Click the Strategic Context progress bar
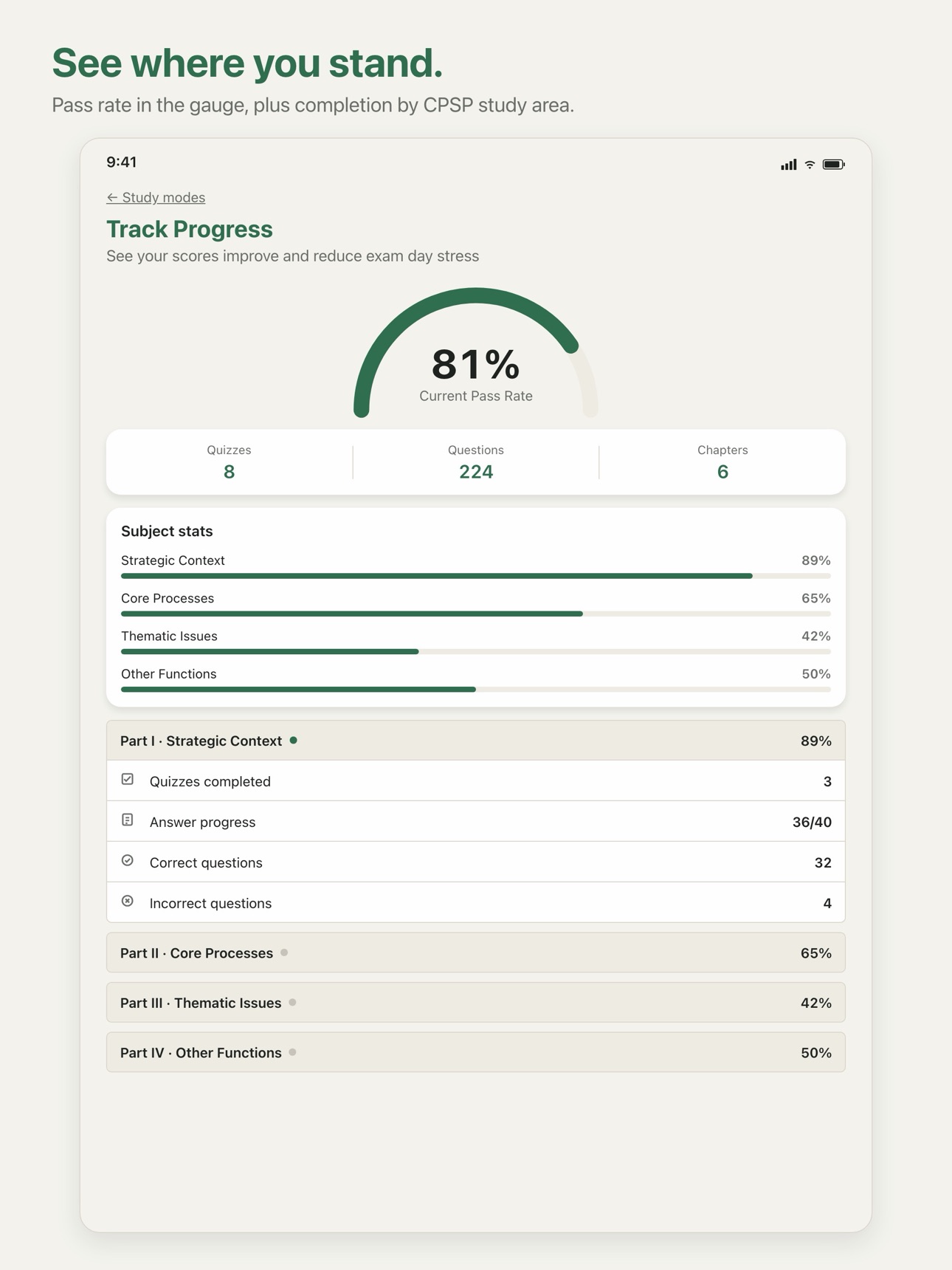Viewport: 952px width, 1270px height. pos(476,576)
